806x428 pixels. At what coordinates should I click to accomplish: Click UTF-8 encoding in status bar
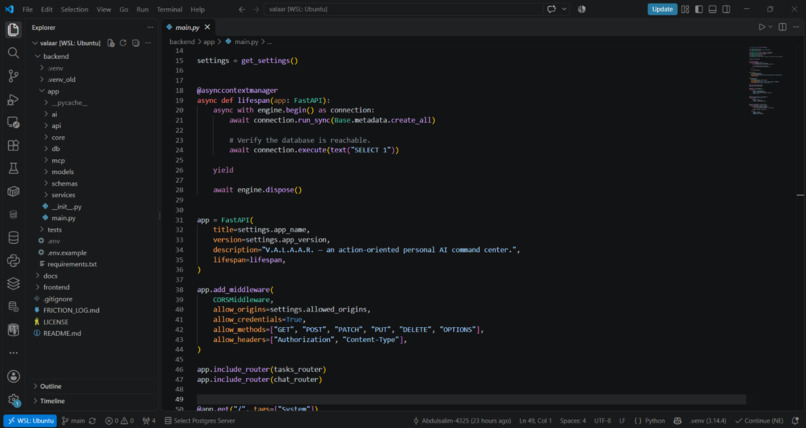coord(602,421)
